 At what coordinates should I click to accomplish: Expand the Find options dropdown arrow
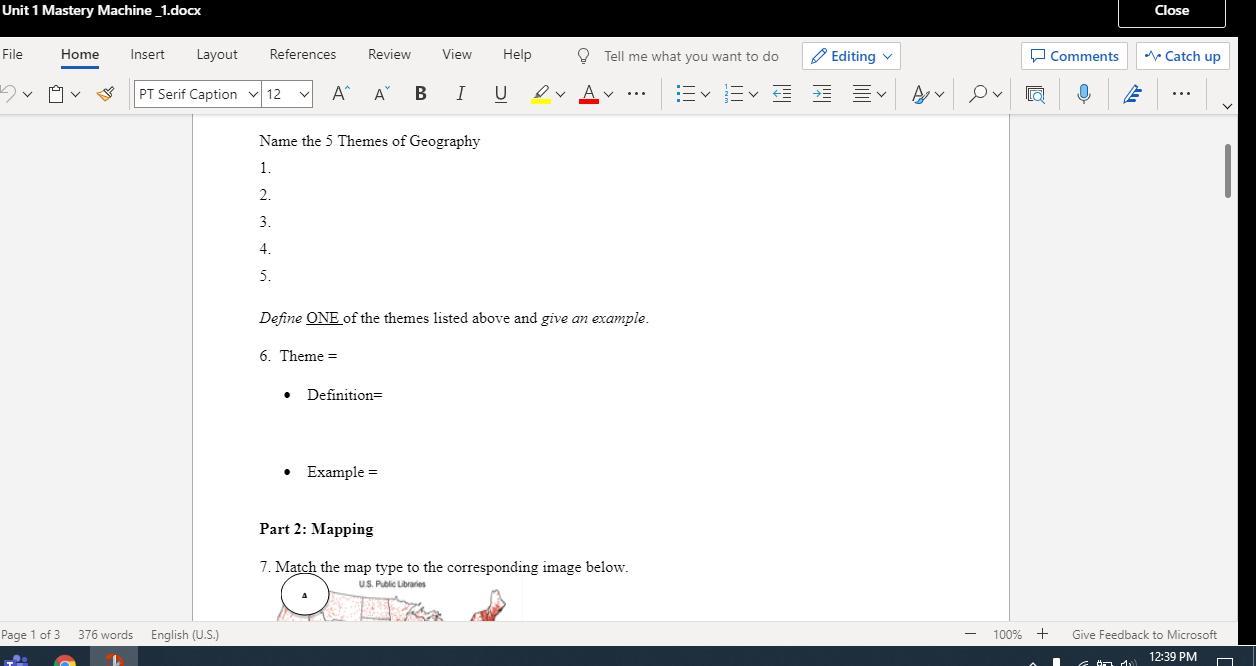click(997, 94)
